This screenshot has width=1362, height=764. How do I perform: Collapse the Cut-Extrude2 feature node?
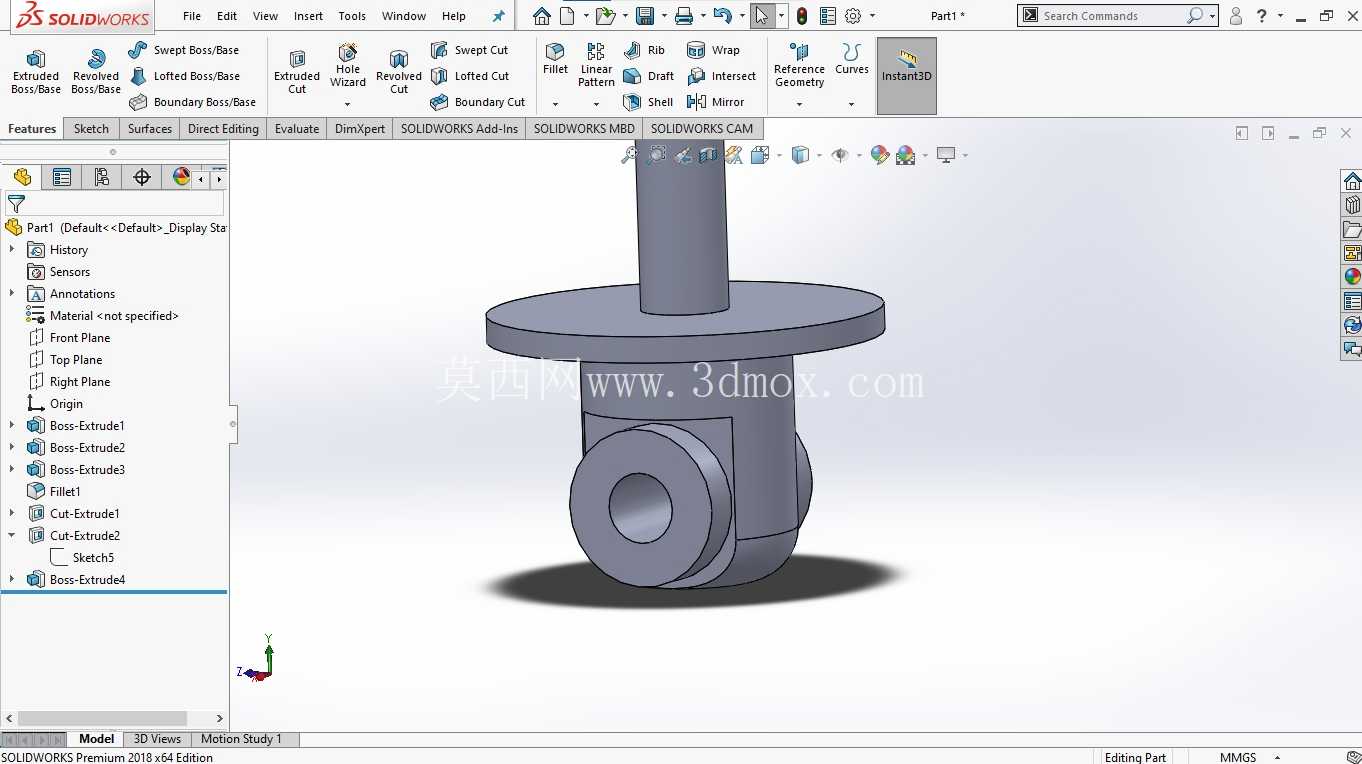[12, 536]
